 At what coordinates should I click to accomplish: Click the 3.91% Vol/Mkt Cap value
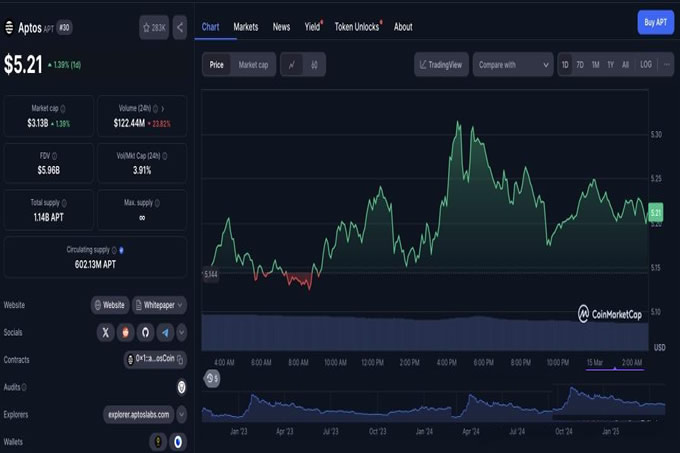(x=142, y=170)
